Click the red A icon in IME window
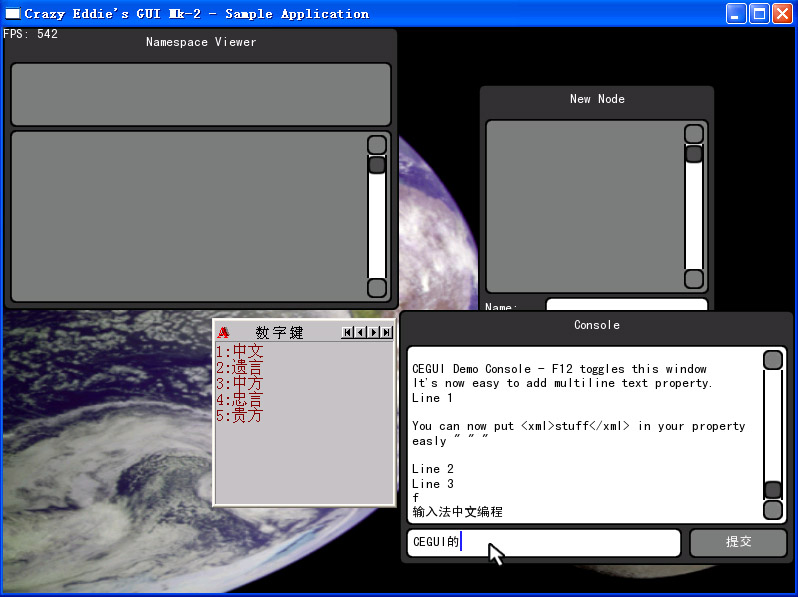Screen dimensions: 798x597 (223, 333)
